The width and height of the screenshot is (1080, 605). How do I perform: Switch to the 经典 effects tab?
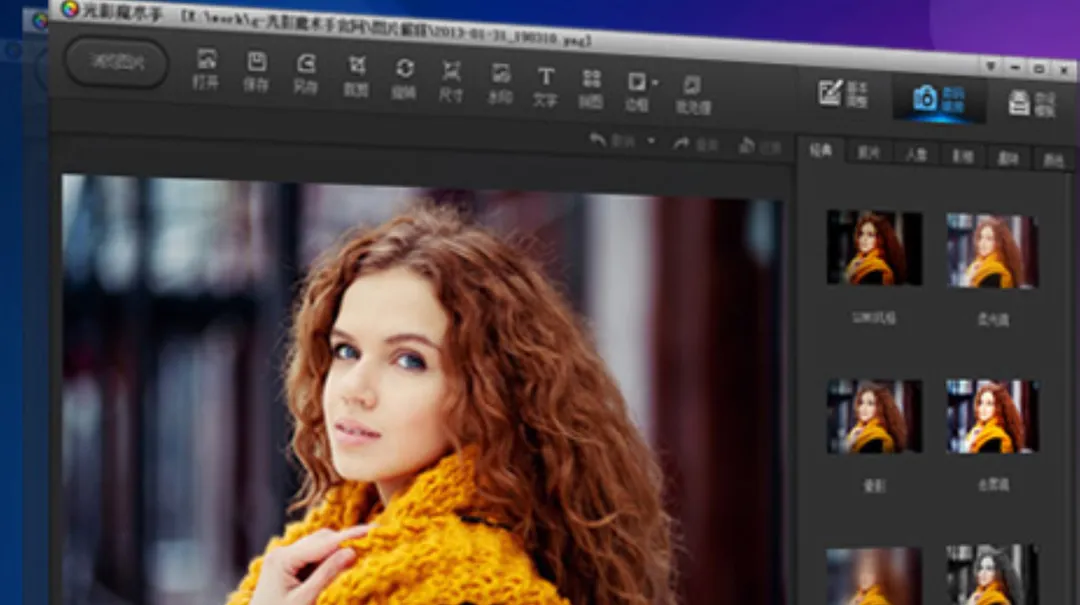tap(821, 150)
